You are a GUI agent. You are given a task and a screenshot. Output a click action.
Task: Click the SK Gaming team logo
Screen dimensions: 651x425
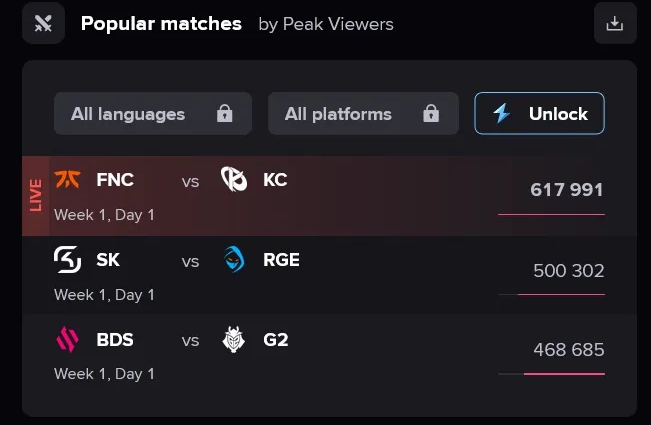click(x=67, y=259)
